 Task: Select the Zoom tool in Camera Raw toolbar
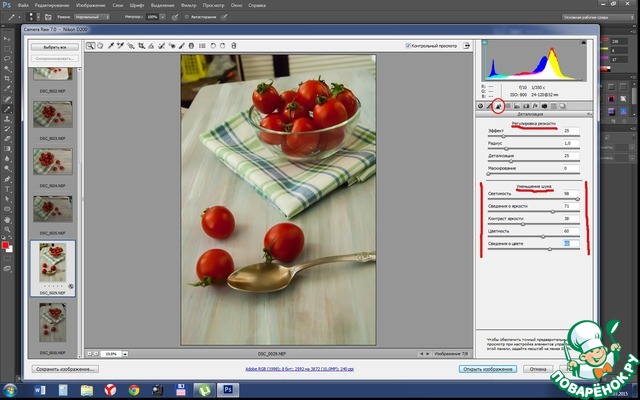click(x=91, y=45)
